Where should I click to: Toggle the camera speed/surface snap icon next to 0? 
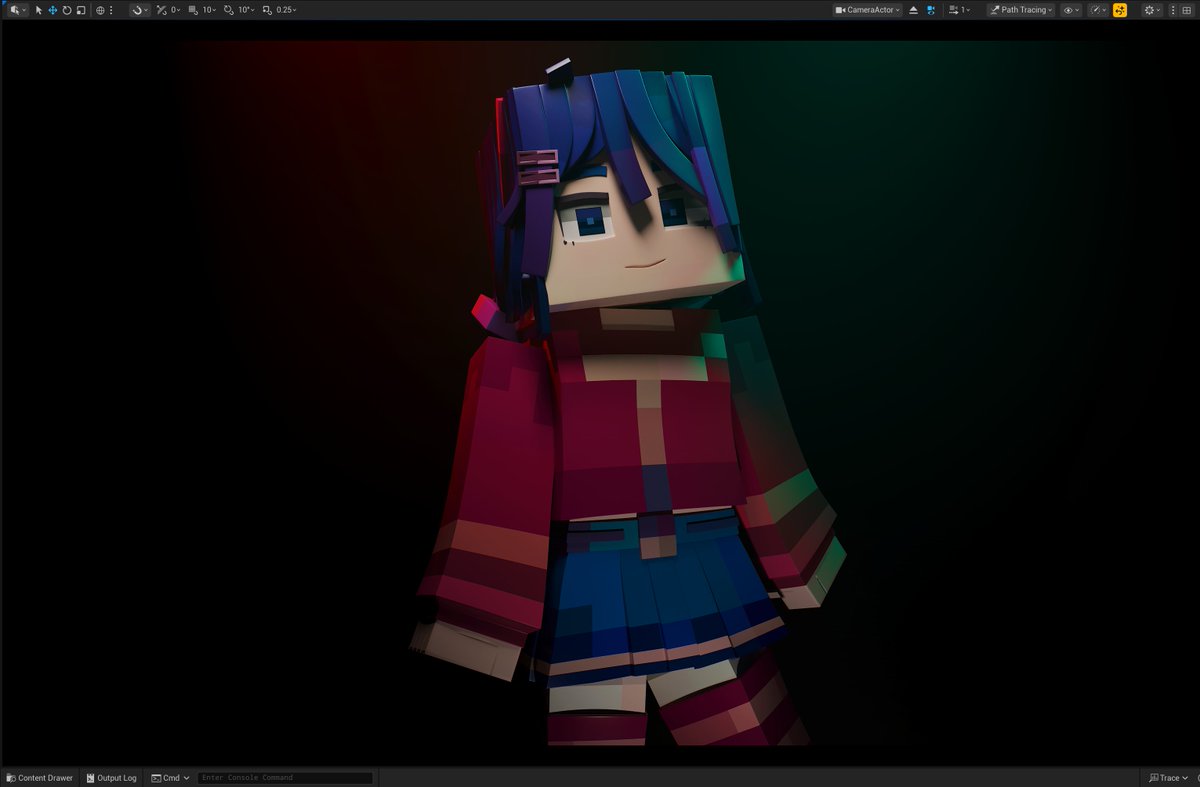coord(161,10)
